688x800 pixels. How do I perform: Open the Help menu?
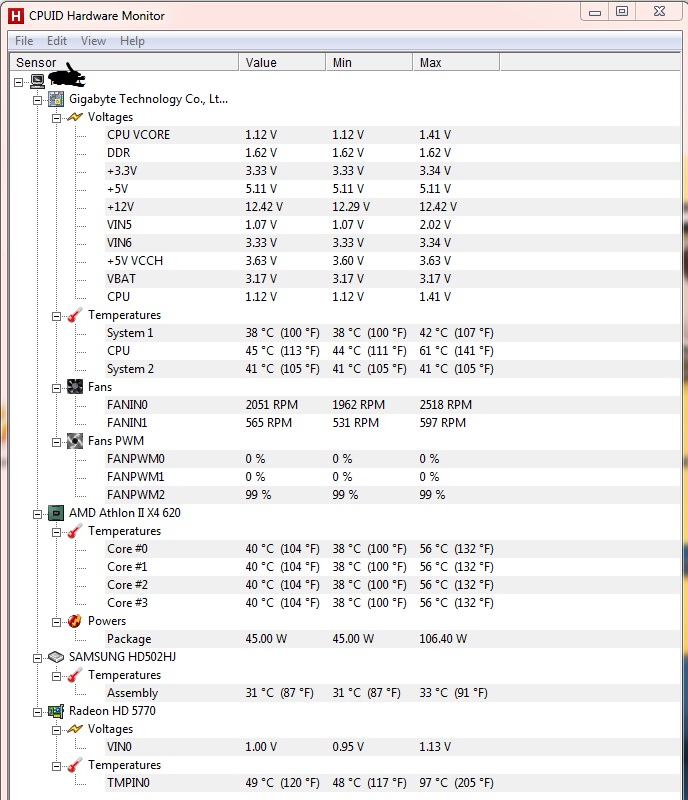tap(132, 41)
